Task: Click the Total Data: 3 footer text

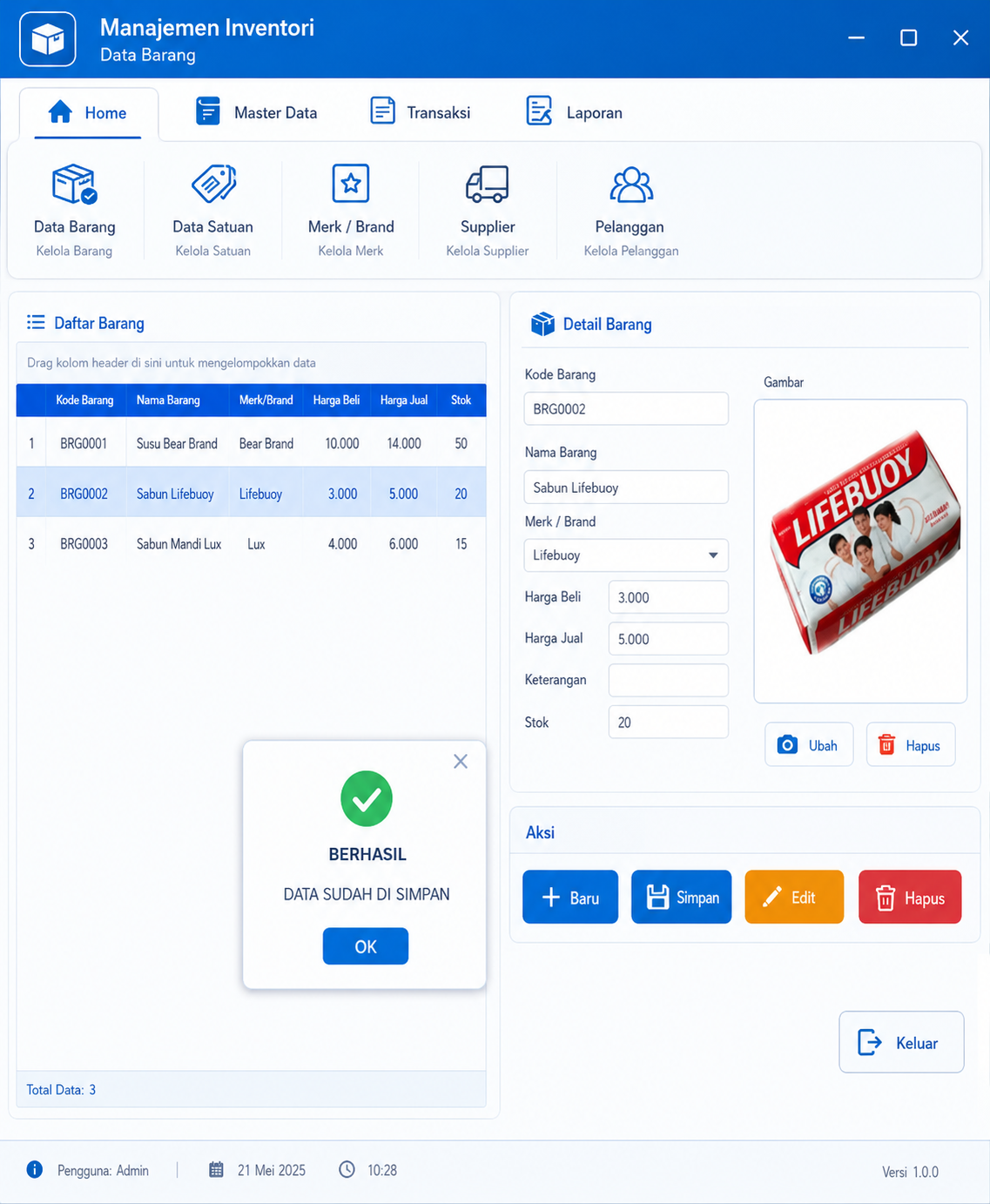Action: [61, 1089]
